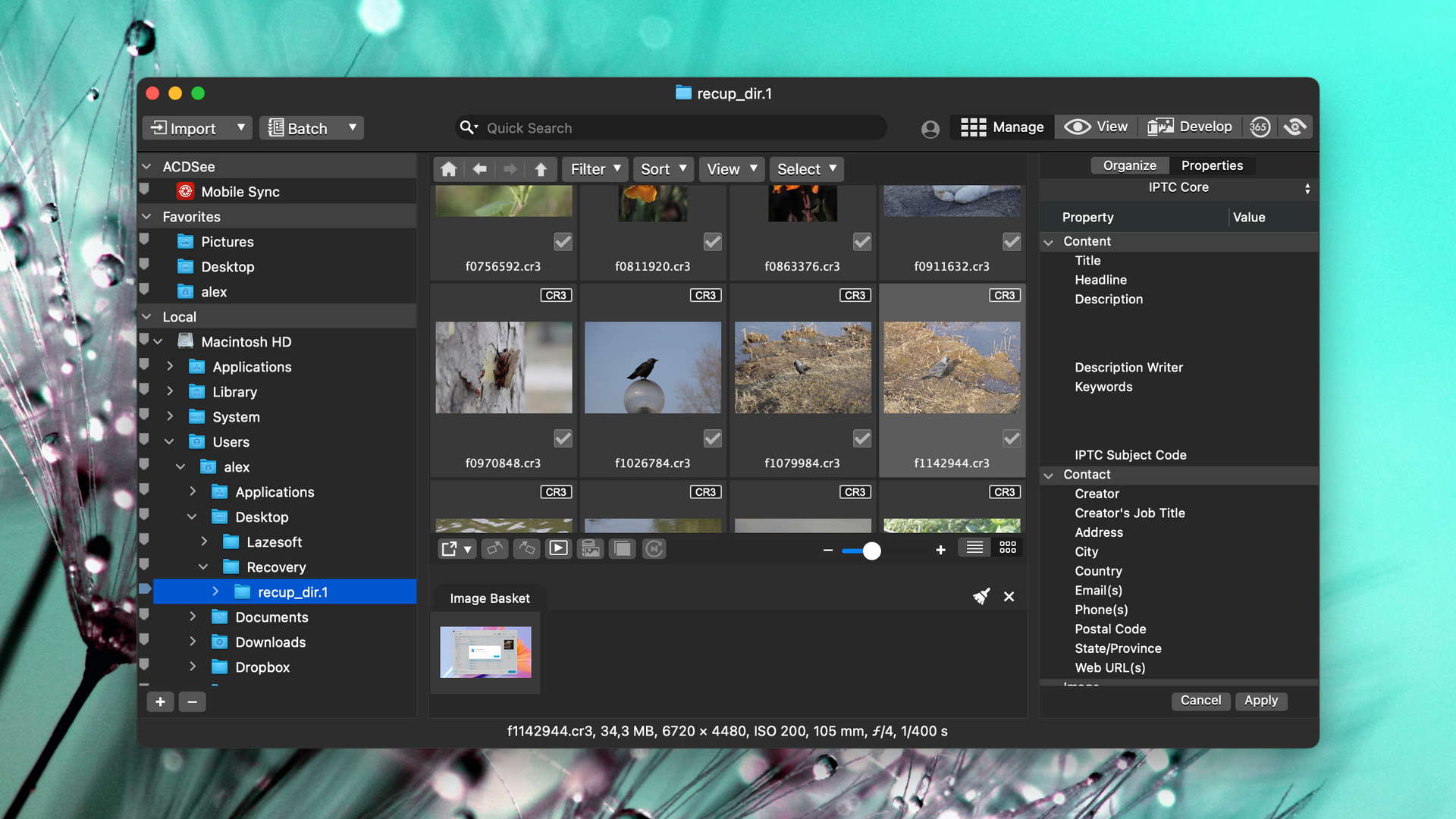Expand the recup_dir.1 folder in the tree
This screenshot has height=819, width=1456.
[216, 591]
